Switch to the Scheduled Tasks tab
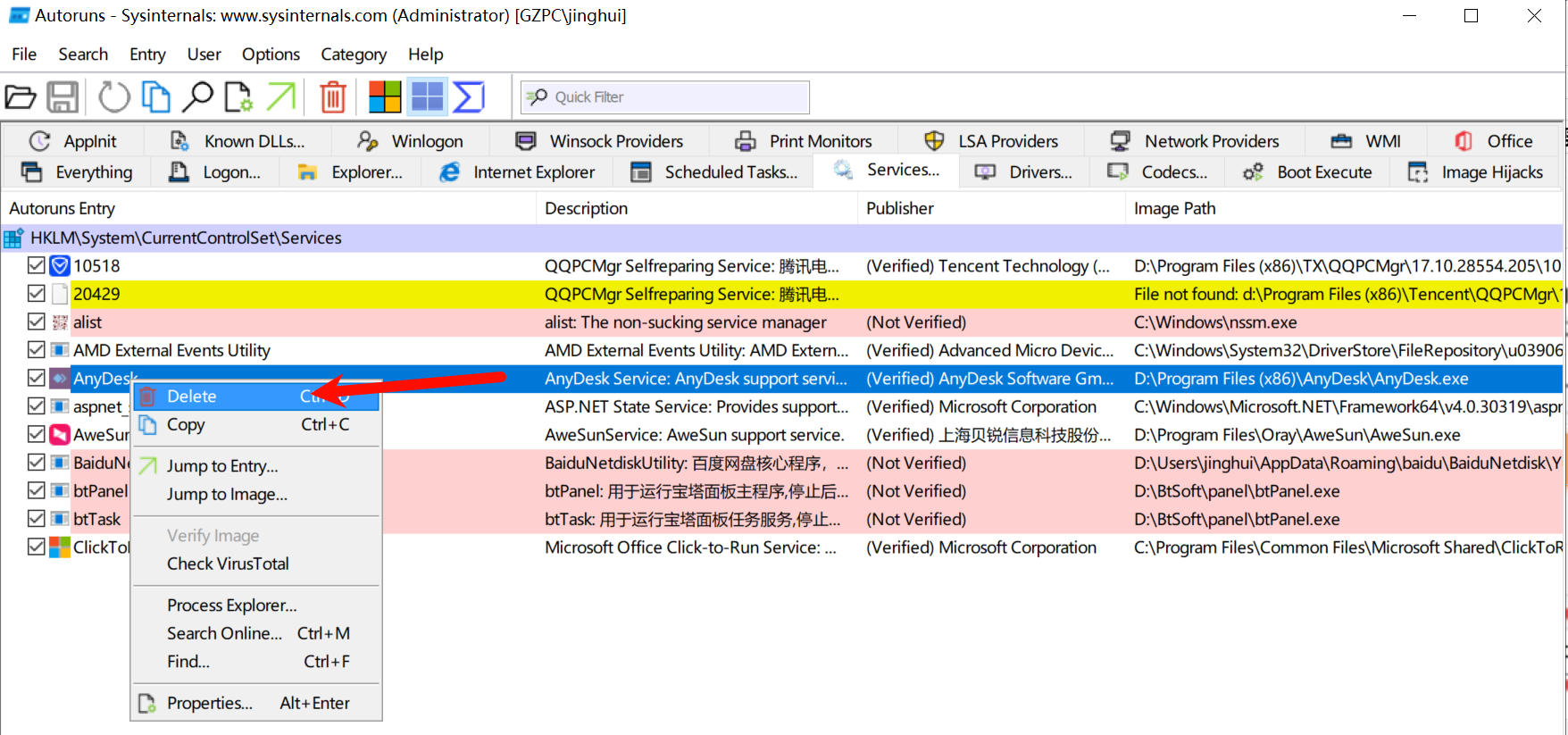 coord(715,172)
